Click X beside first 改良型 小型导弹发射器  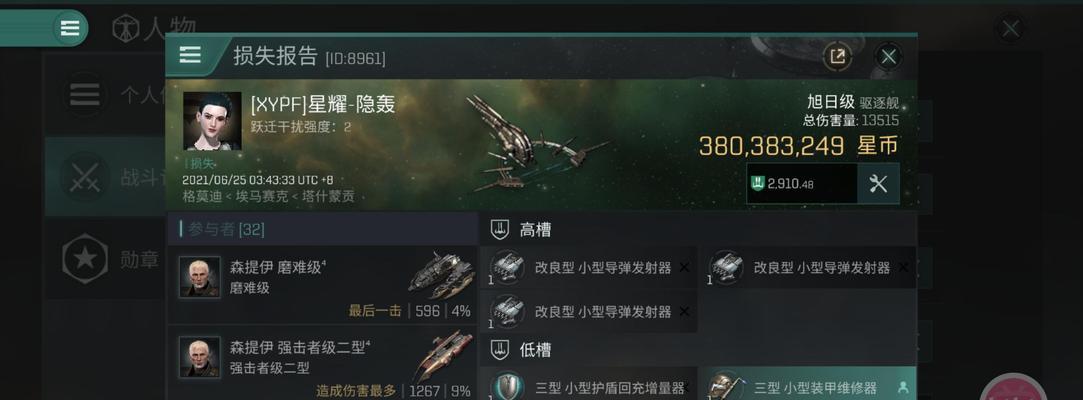[684, 267]
